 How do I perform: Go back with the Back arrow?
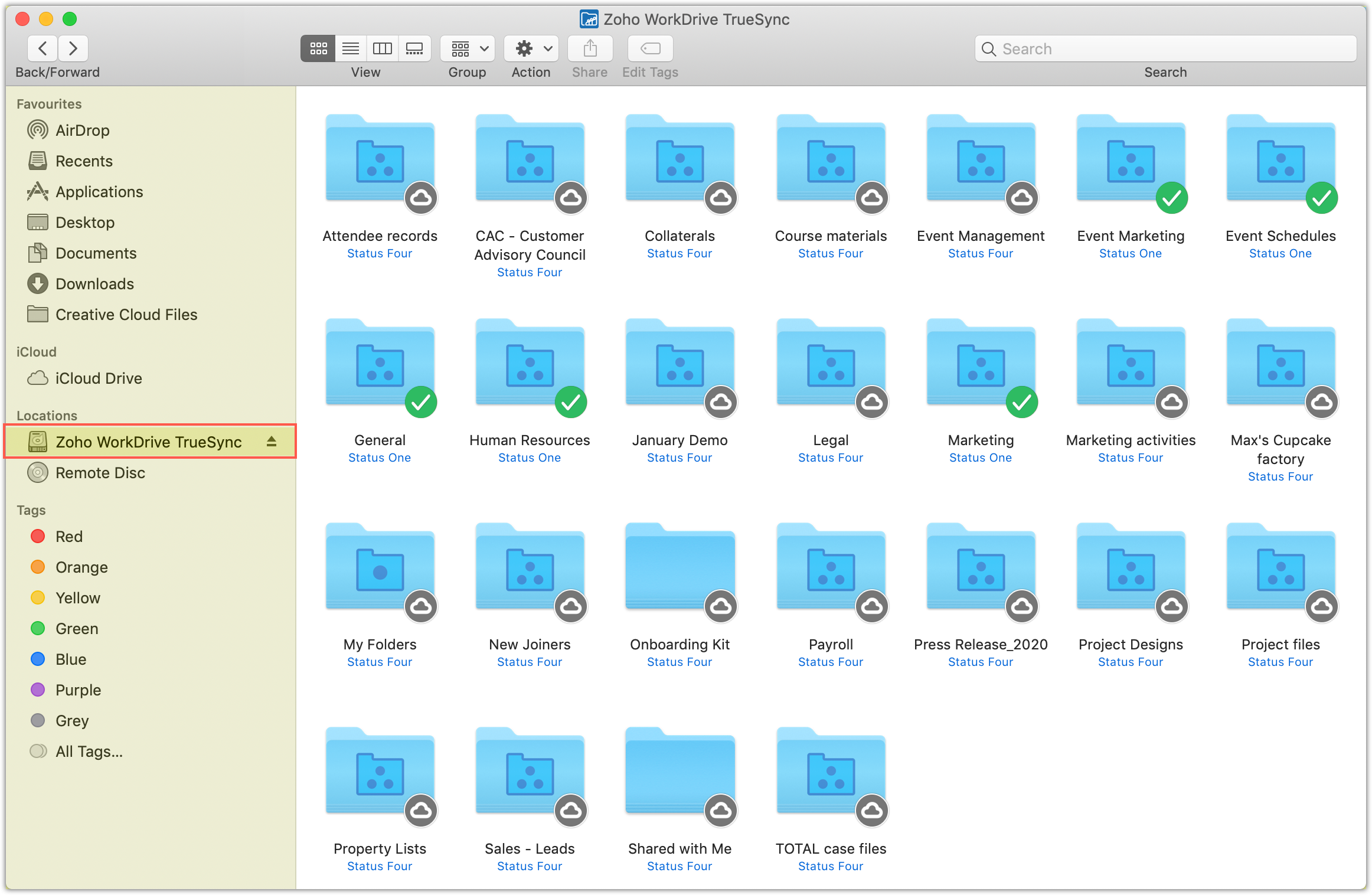(x=43, y=48)
